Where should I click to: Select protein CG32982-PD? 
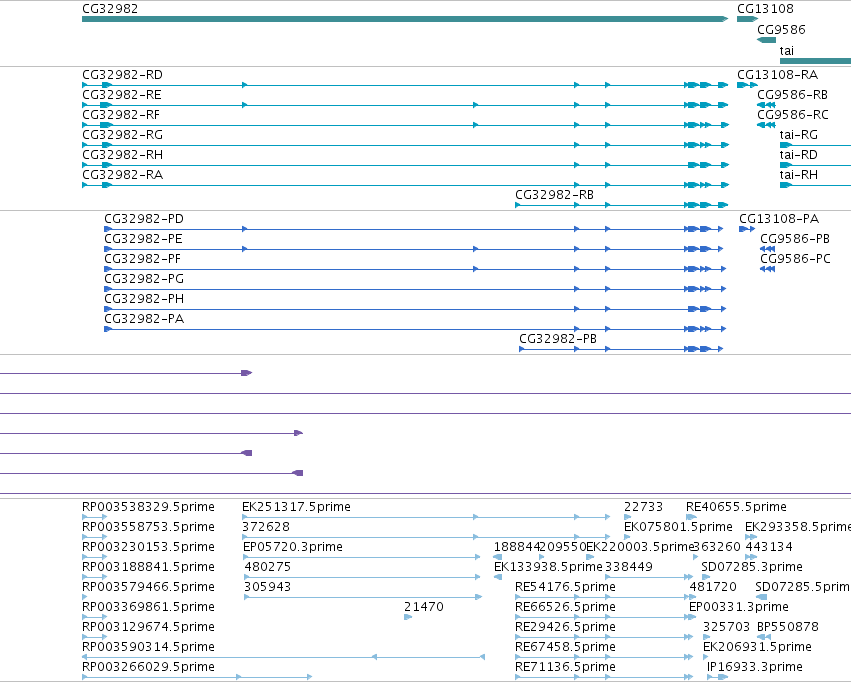point(414,229)
